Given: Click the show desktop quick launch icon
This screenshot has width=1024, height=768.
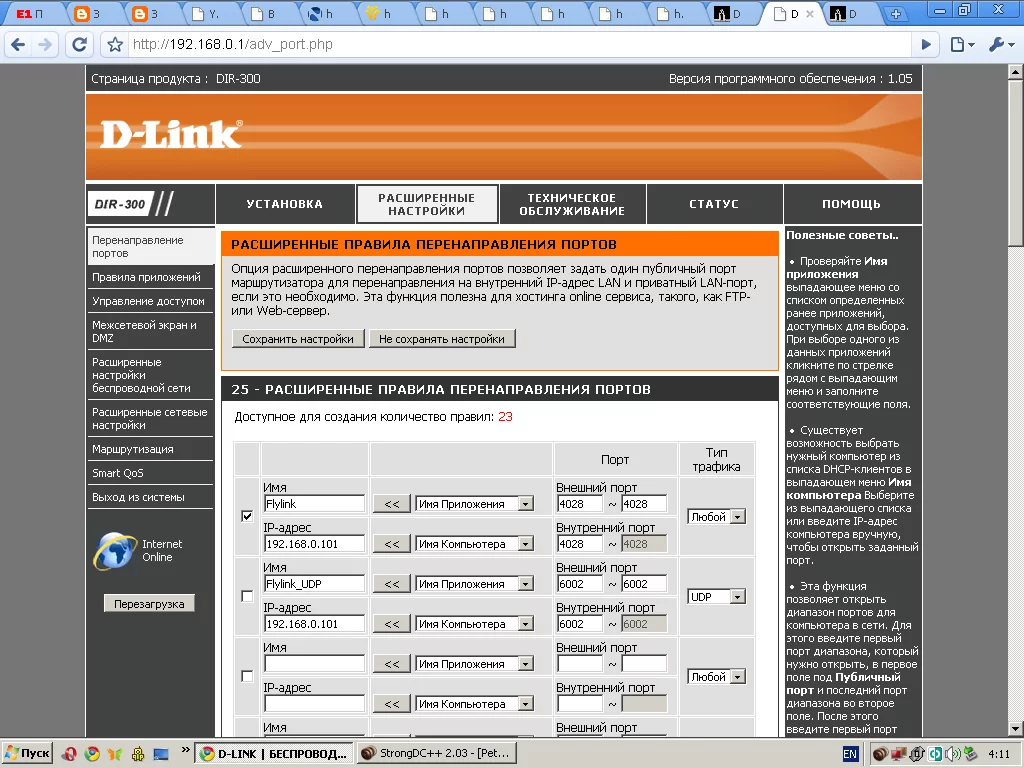Looking at the screenshot, I should 161,754.
